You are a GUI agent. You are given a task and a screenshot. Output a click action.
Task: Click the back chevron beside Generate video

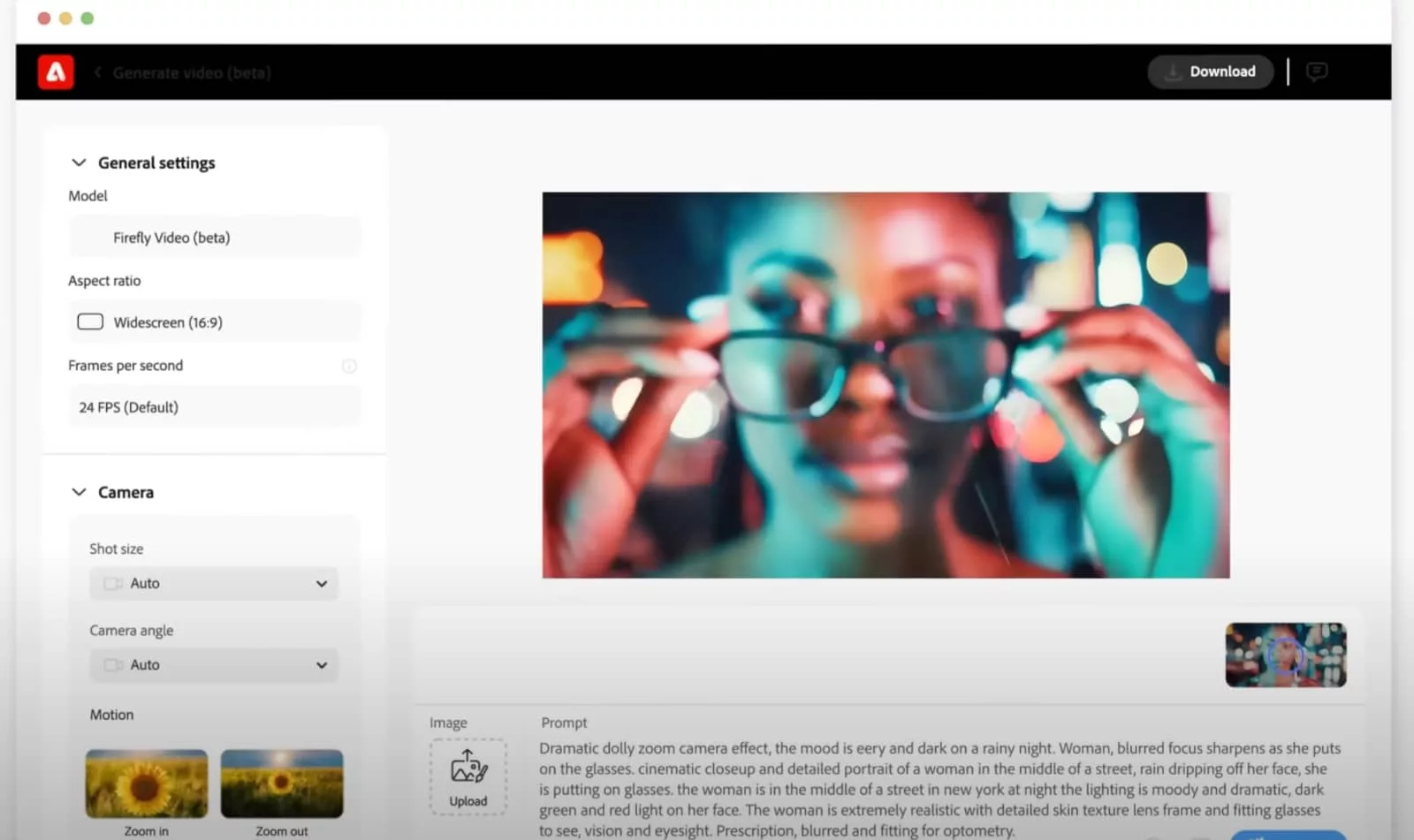click(98, 72)
